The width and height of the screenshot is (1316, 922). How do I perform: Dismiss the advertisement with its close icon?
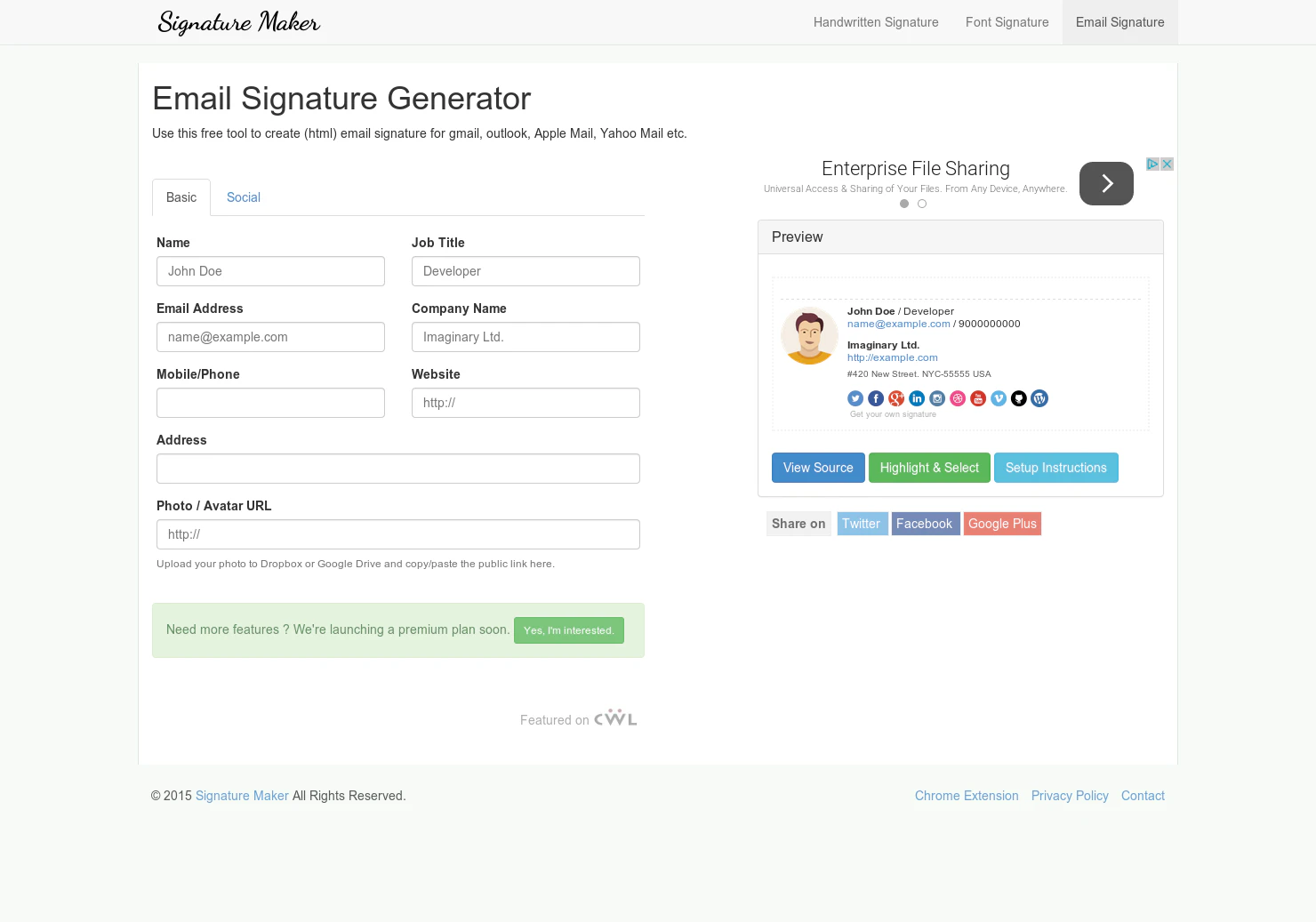point(1167,164)
